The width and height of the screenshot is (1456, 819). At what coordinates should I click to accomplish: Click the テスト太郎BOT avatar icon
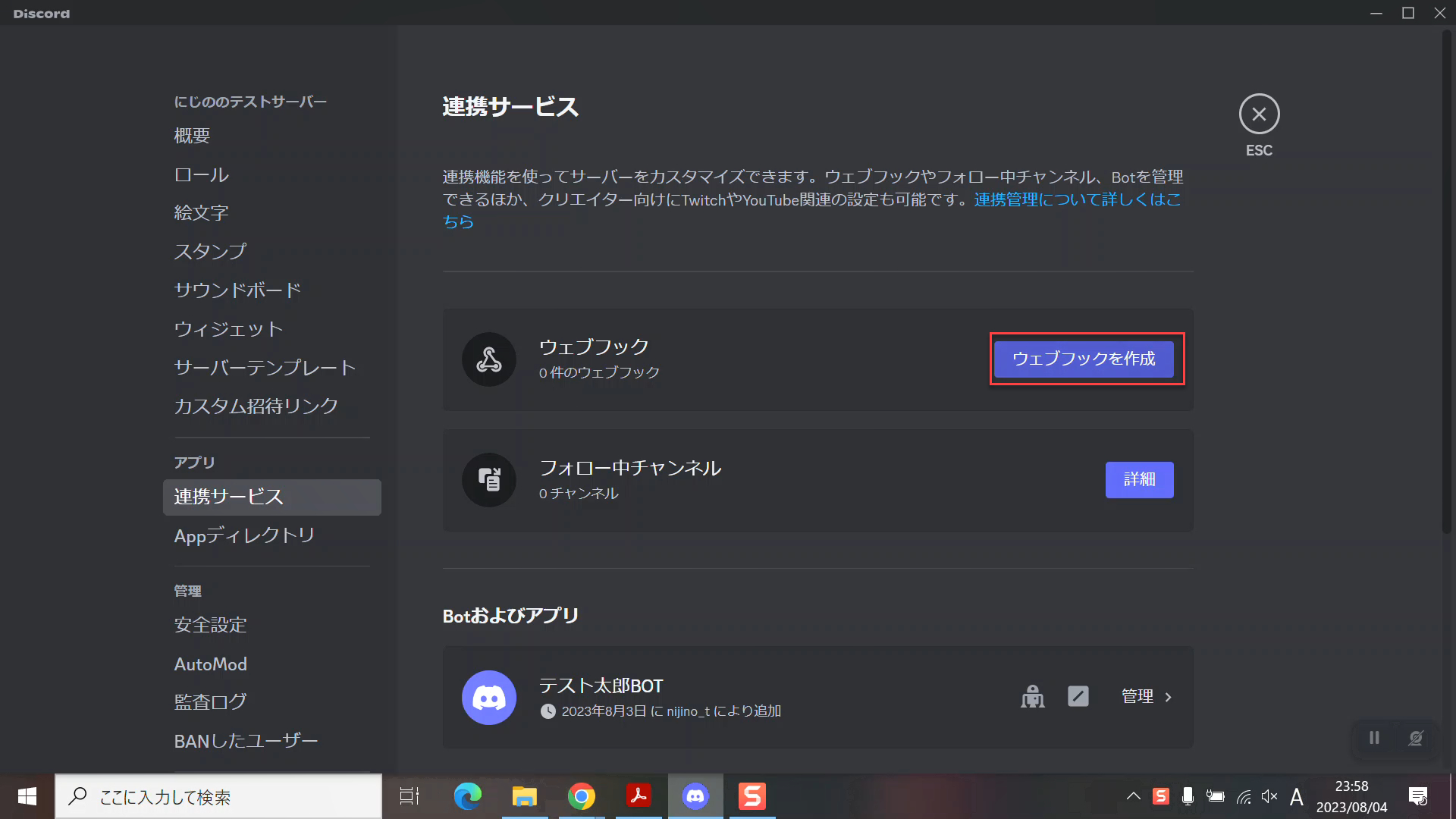coord(489,697)
